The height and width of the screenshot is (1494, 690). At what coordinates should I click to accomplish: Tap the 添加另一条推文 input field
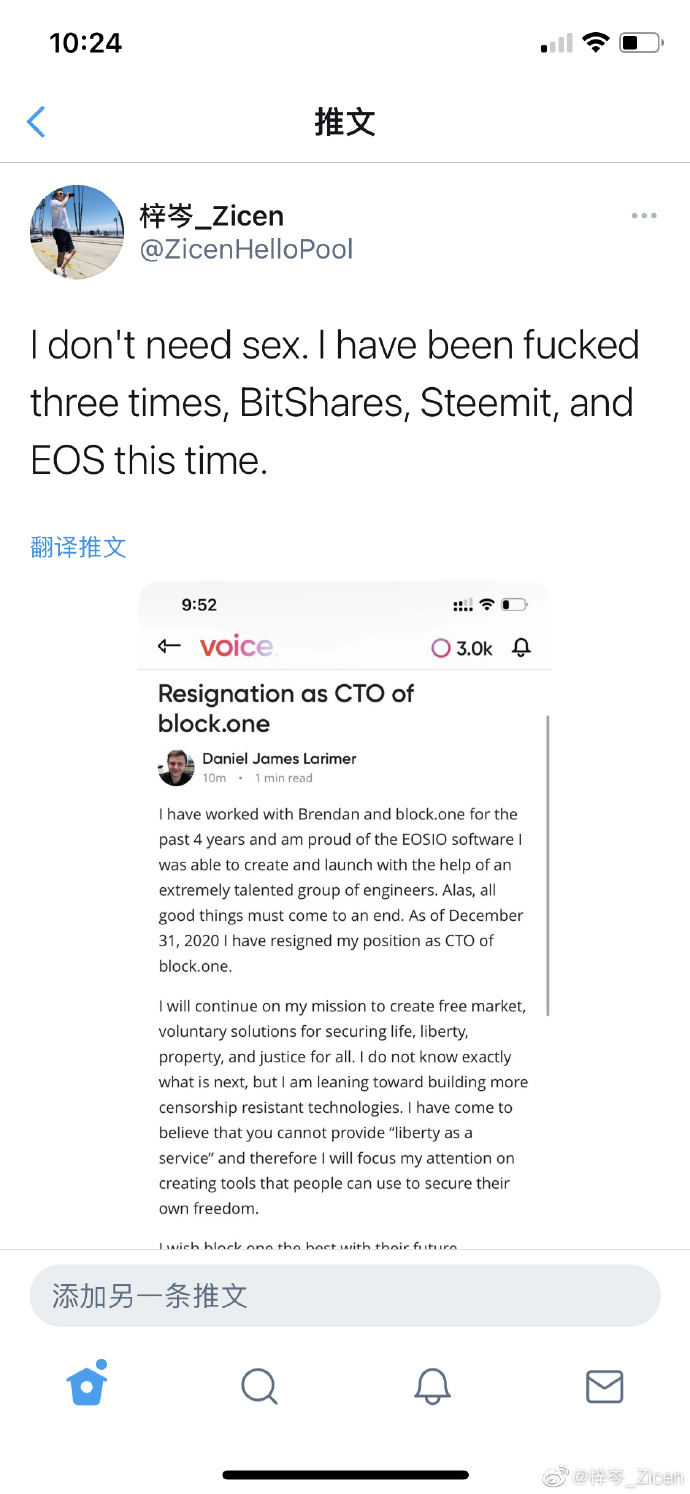(345, 1296)
